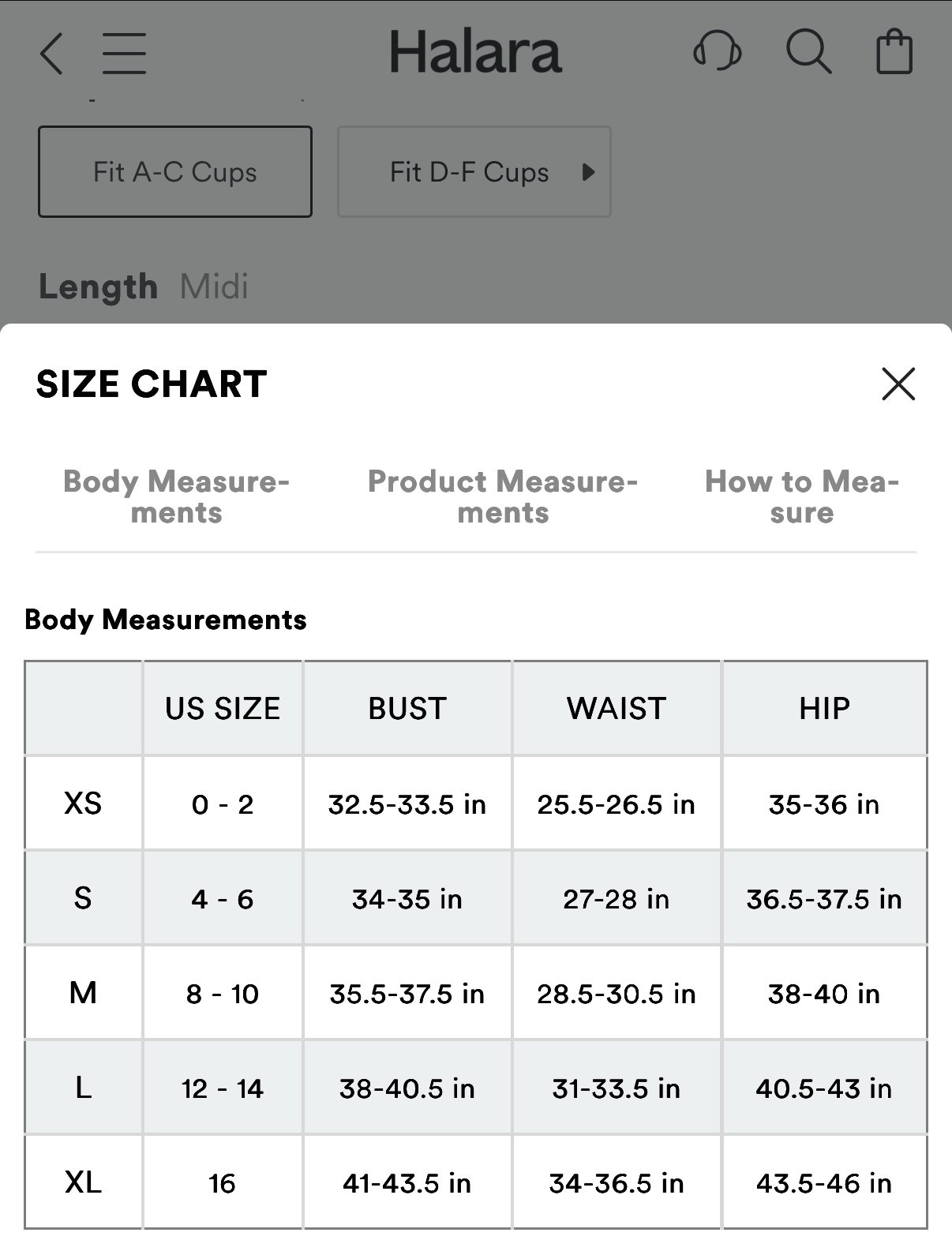This screenshot has height=1240, width=952.
Task: Click the BUST column header
Action: pyautogui.click(x=407, y=709)
